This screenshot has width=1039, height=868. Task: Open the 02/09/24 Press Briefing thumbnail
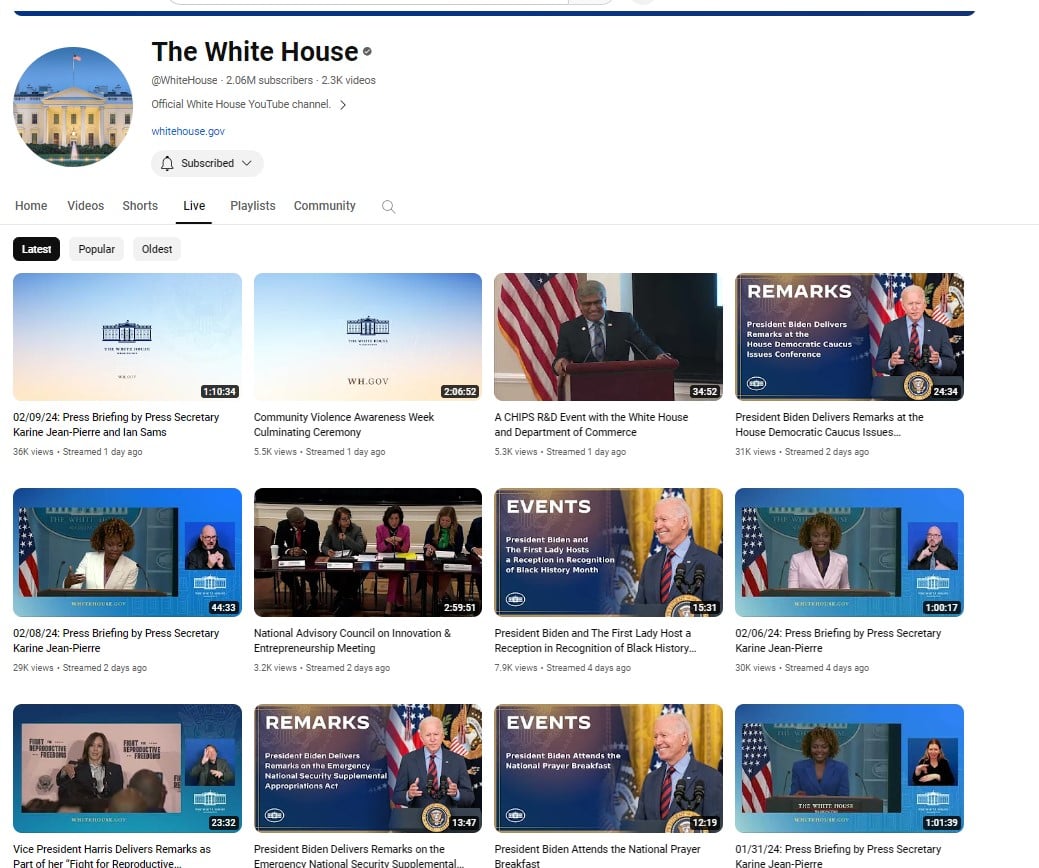pyautogui.click(x=127, y=337)
